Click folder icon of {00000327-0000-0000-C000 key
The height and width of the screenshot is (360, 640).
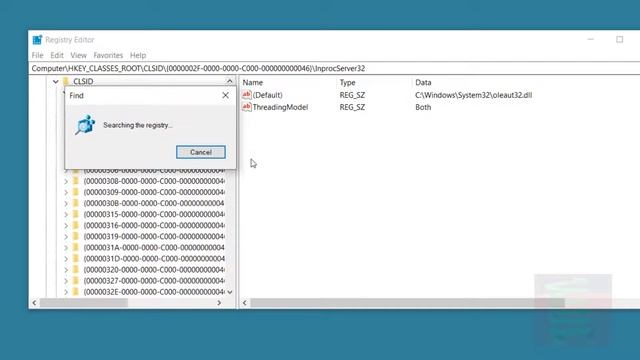tap(76, 280)
